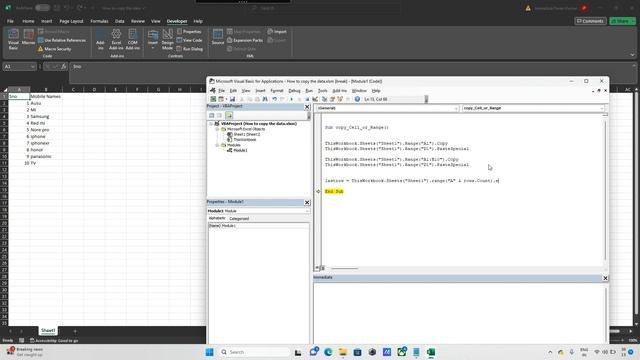
Task: Toggle Use Relative References option
Action: point(62,40)
